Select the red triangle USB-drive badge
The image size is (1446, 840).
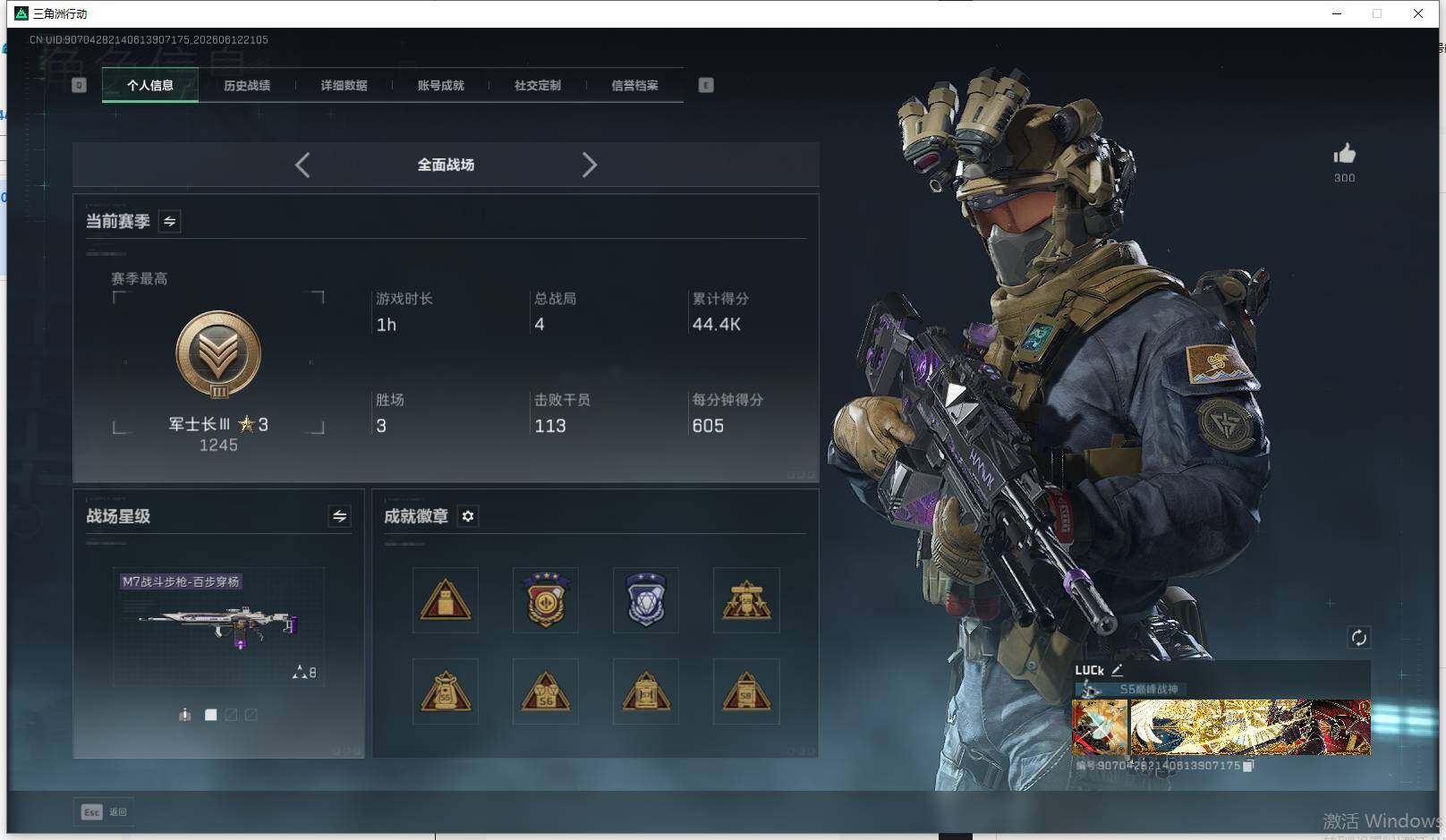coord(445,600)
